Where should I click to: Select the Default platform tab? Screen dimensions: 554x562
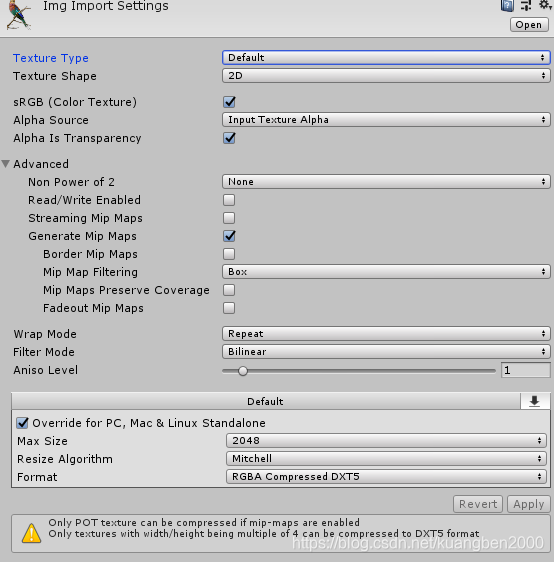[266, 401]
